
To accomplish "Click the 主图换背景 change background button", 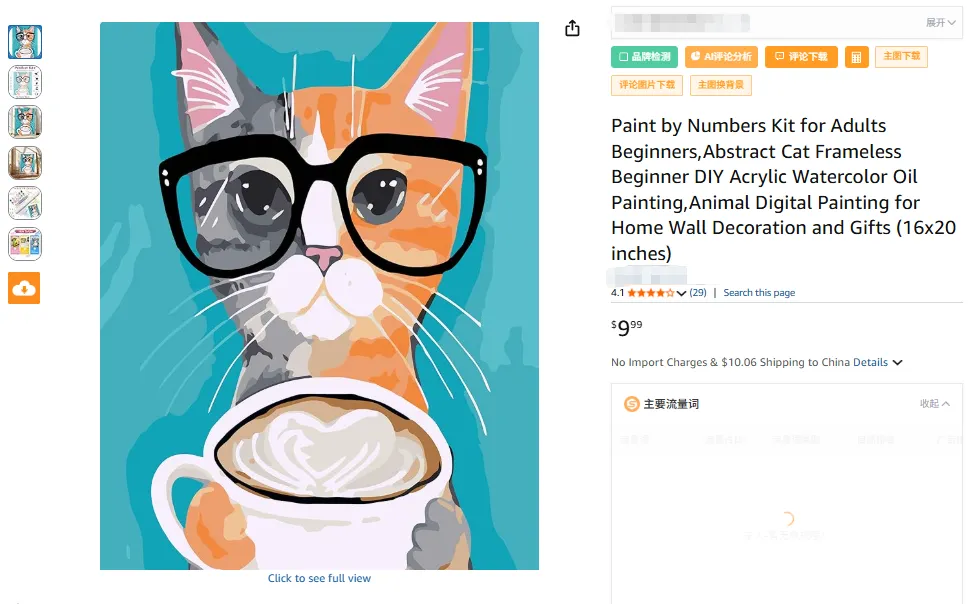I will pyautogui.click(x=720, y=85).
